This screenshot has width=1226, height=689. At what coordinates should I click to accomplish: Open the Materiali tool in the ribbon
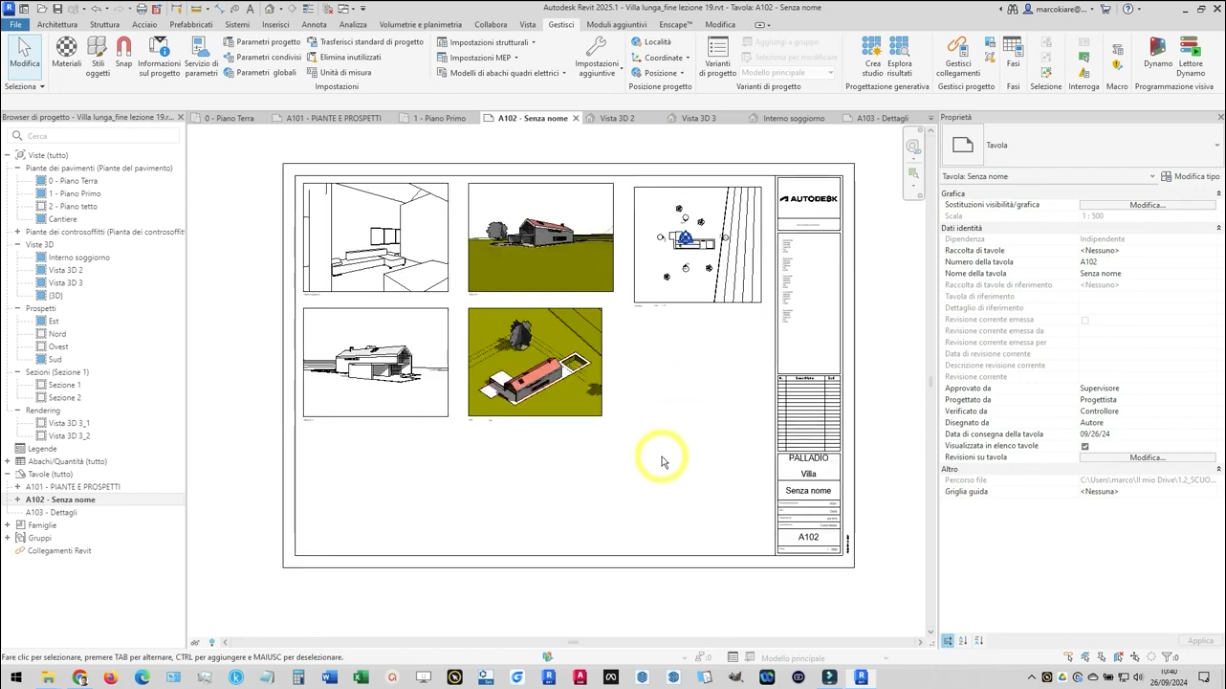point(66,51)
